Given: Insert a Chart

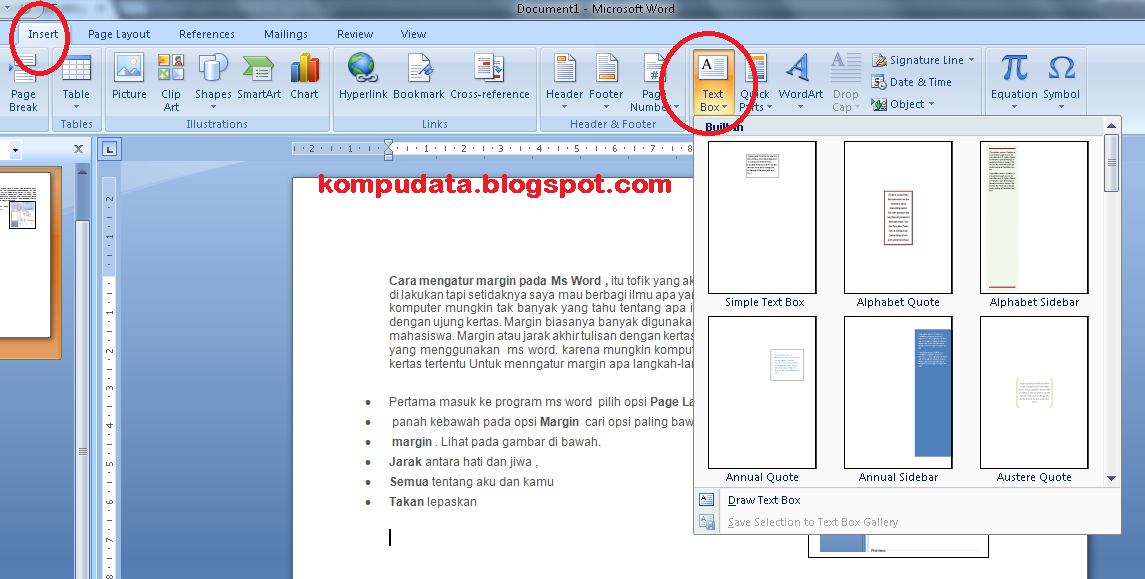Looking at the screenshot, I should tap(305, 77).
